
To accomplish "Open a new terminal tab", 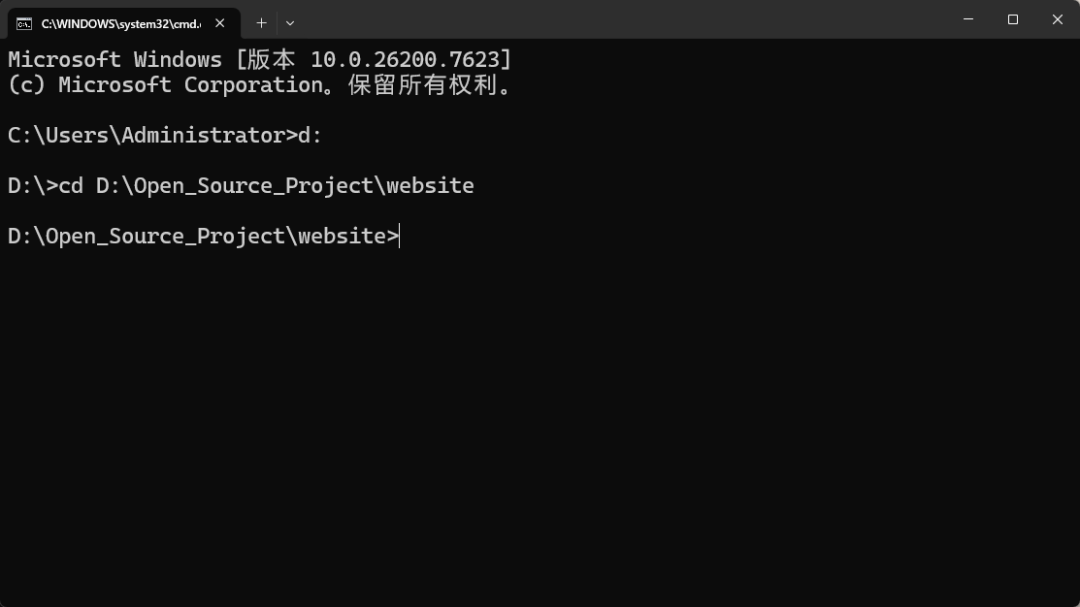I will (261, 23).
